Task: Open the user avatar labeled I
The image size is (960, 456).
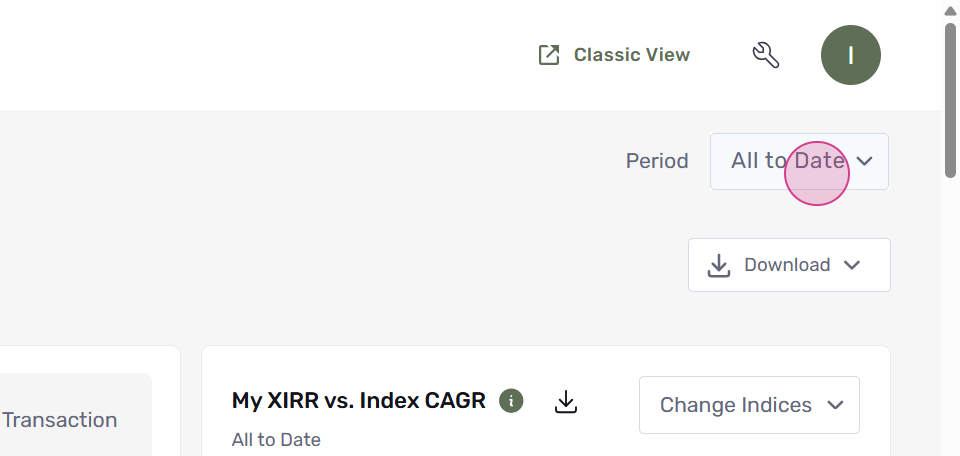Action: (x=850, y=55)
